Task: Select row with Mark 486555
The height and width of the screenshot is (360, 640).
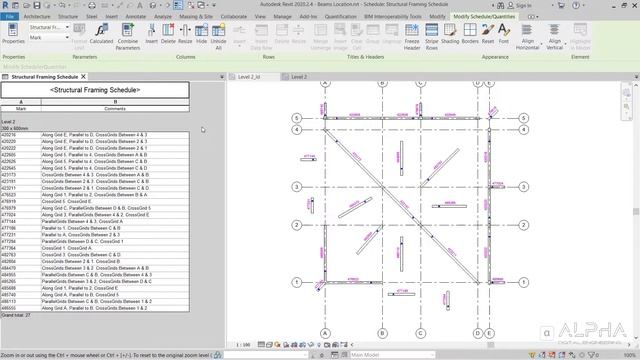Action: [95, 308]
